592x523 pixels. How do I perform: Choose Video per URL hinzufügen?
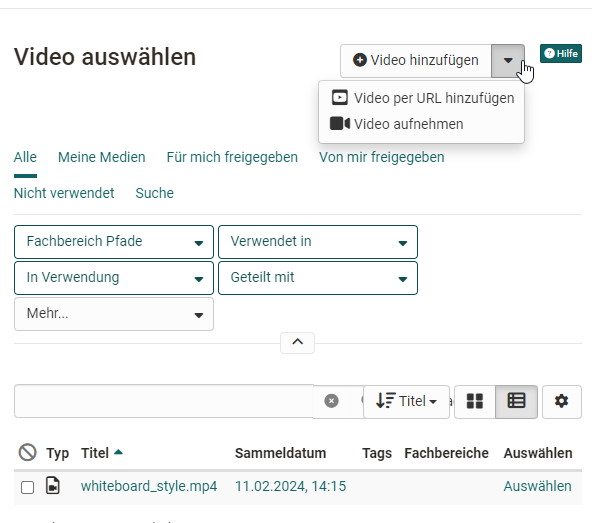[422, 98]
